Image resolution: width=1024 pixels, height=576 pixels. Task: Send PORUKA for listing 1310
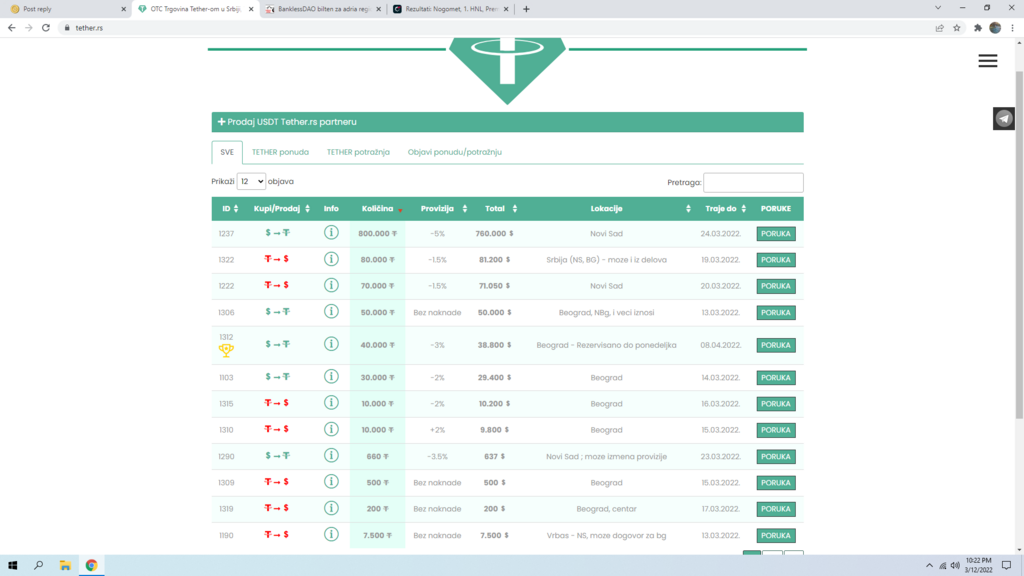point(776,430)
